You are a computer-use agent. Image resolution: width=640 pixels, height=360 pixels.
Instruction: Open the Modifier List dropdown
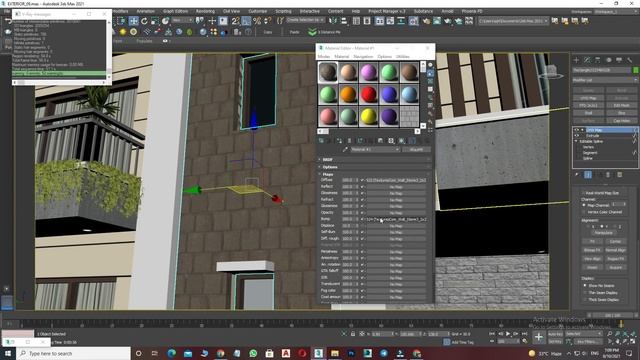point(605,80)
